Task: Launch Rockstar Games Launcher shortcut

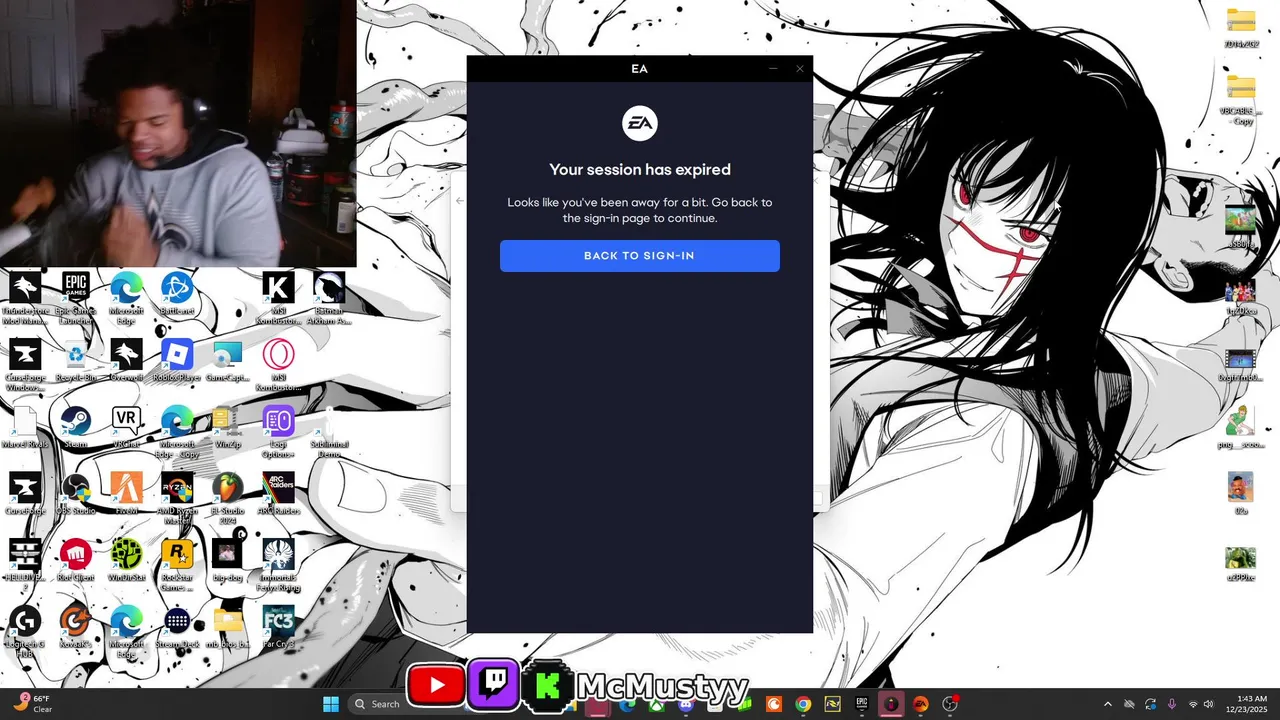Action: [177, 566]
